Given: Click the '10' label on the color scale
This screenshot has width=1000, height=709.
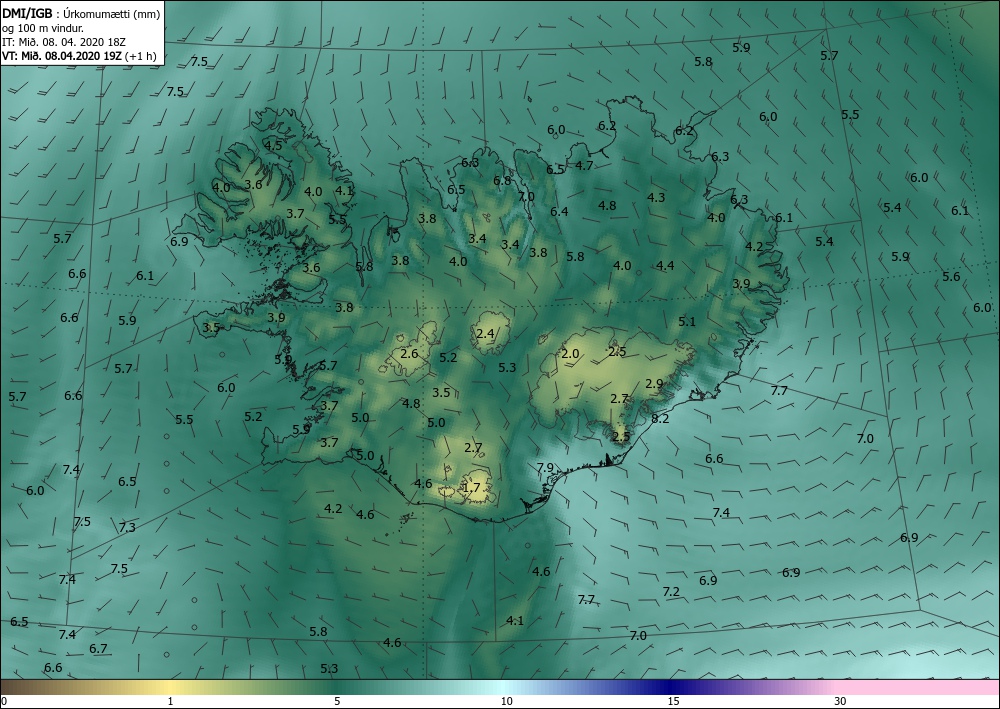Looking at the screenshot, I should click(x=506, y=702).
